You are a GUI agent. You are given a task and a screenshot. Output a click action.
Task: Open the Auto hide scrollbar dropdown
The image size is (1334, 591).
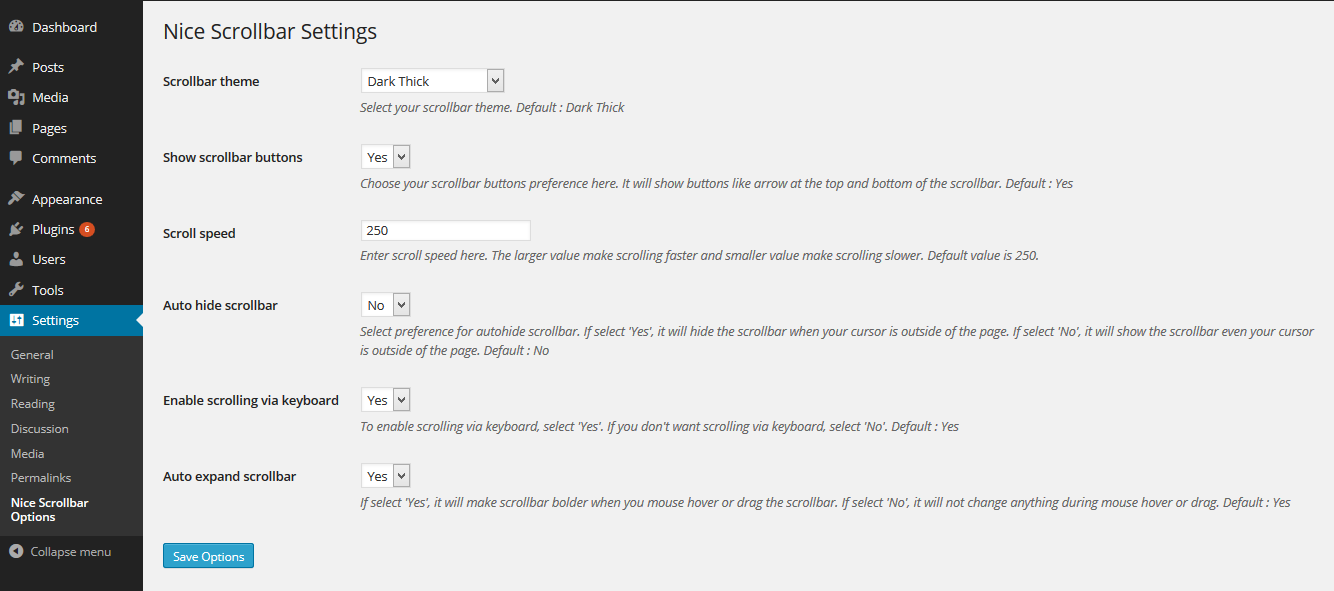click(x=386, y=305)
